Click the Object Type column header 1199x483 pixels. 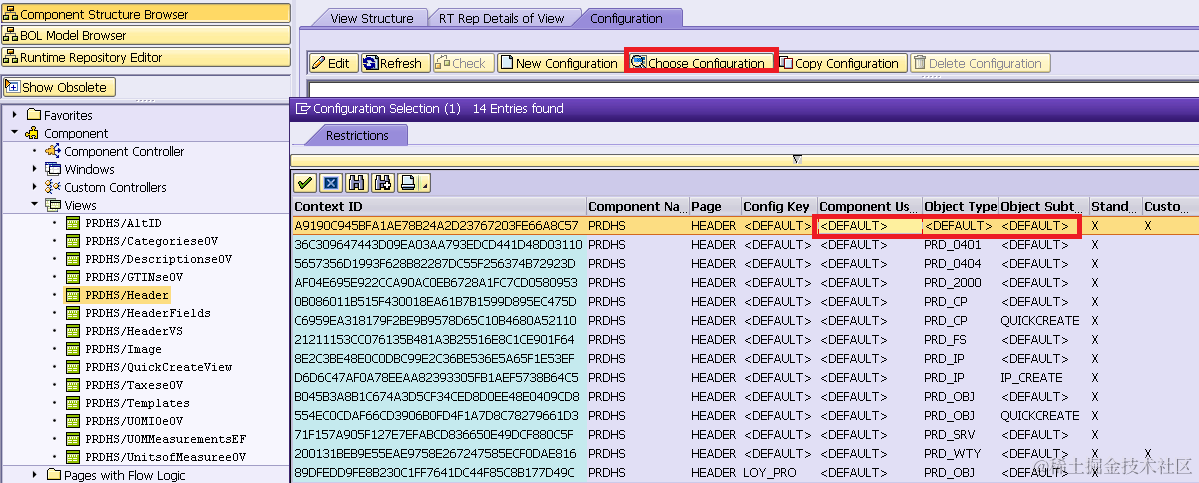960,206
